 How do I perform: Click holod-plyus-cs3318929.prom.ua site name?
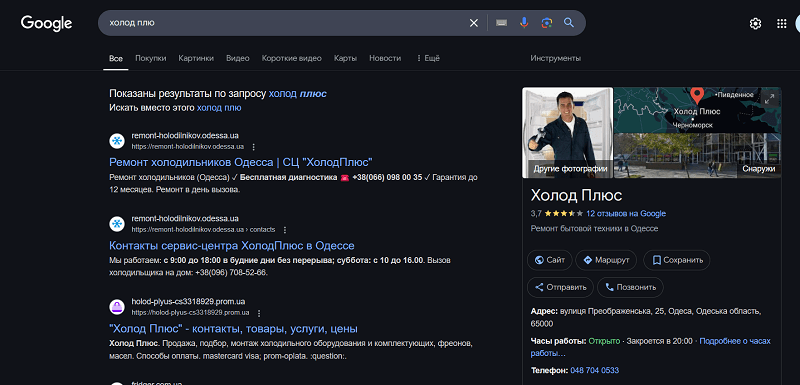coord(188,302)
